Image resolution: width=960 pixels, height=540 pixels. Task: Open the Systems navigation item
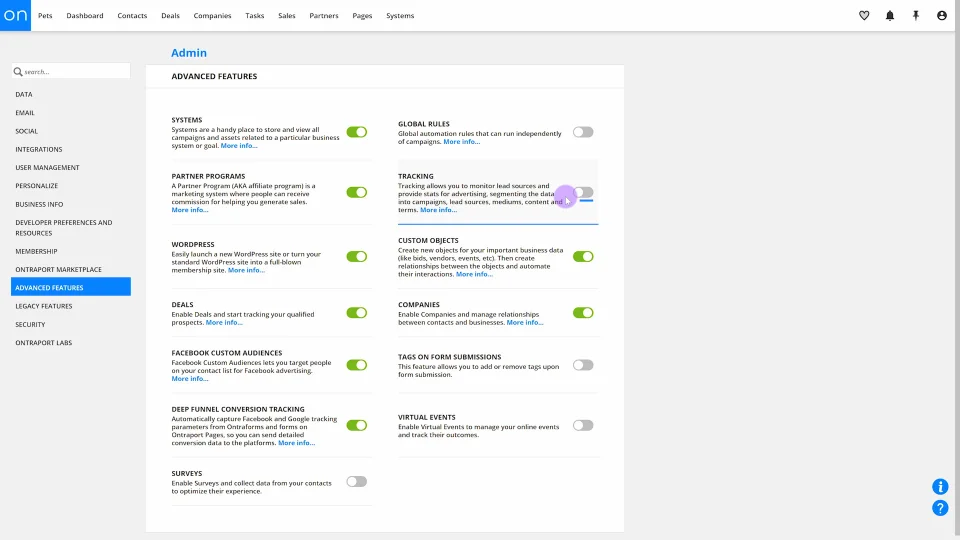coord(400,15)
